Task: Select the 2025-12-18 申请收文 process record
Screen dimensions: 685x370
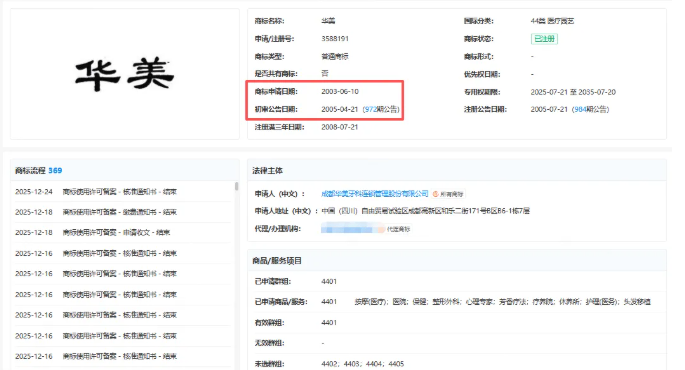Action: click(x=122, y=232)
